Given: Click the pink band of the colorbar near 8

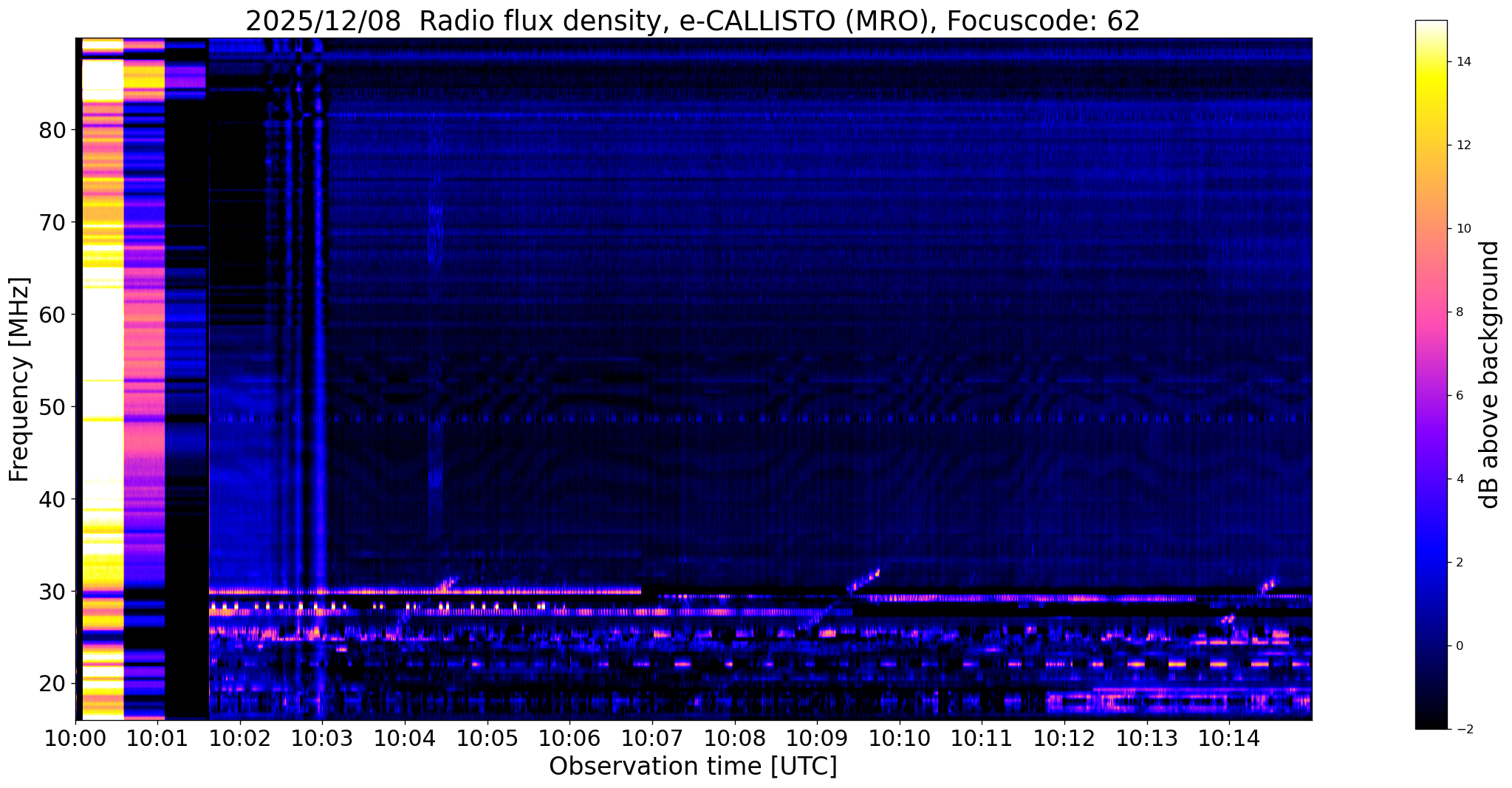Looking at the screenshot, I should (1431, 312).
